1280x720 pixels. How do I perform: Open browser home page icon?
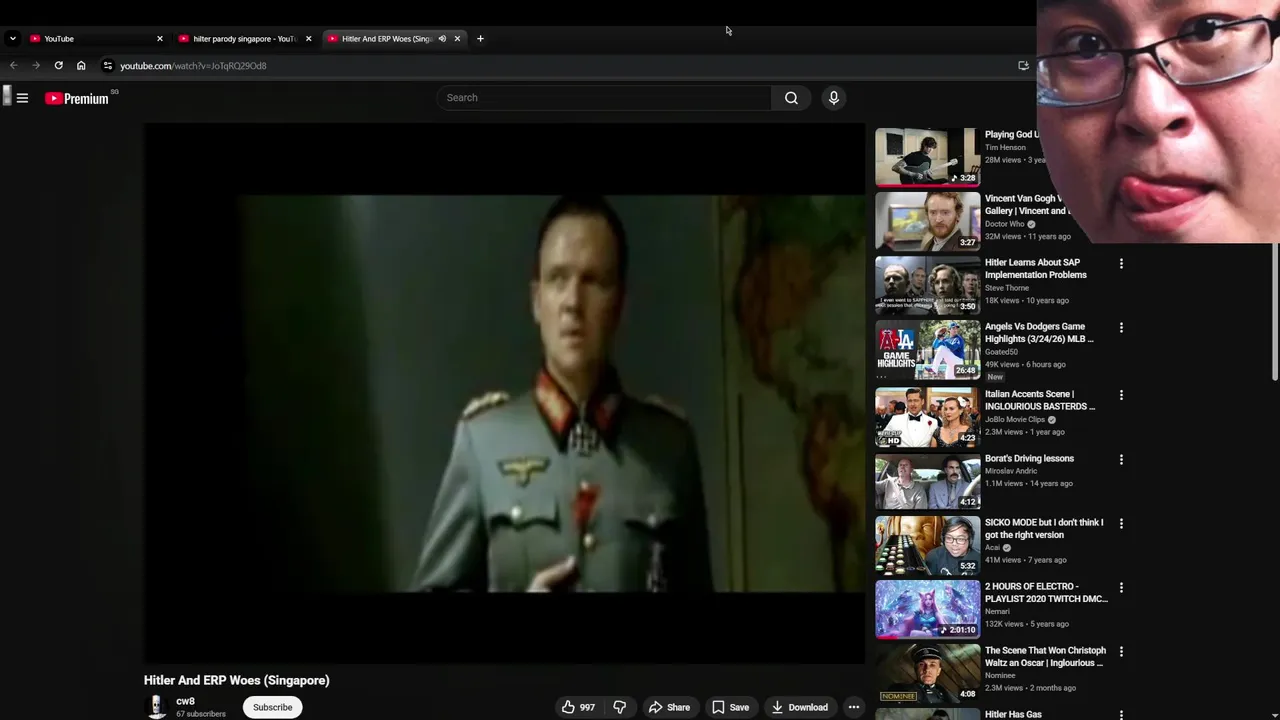81,66
